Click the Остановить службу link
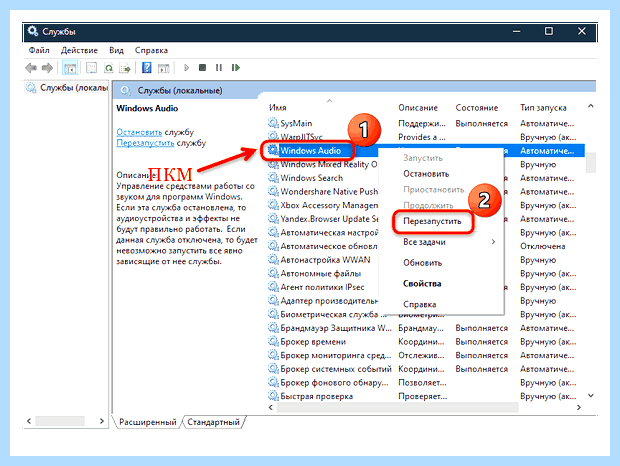Image resolution: width=620 pixels, height=466 pixels. 139,132
